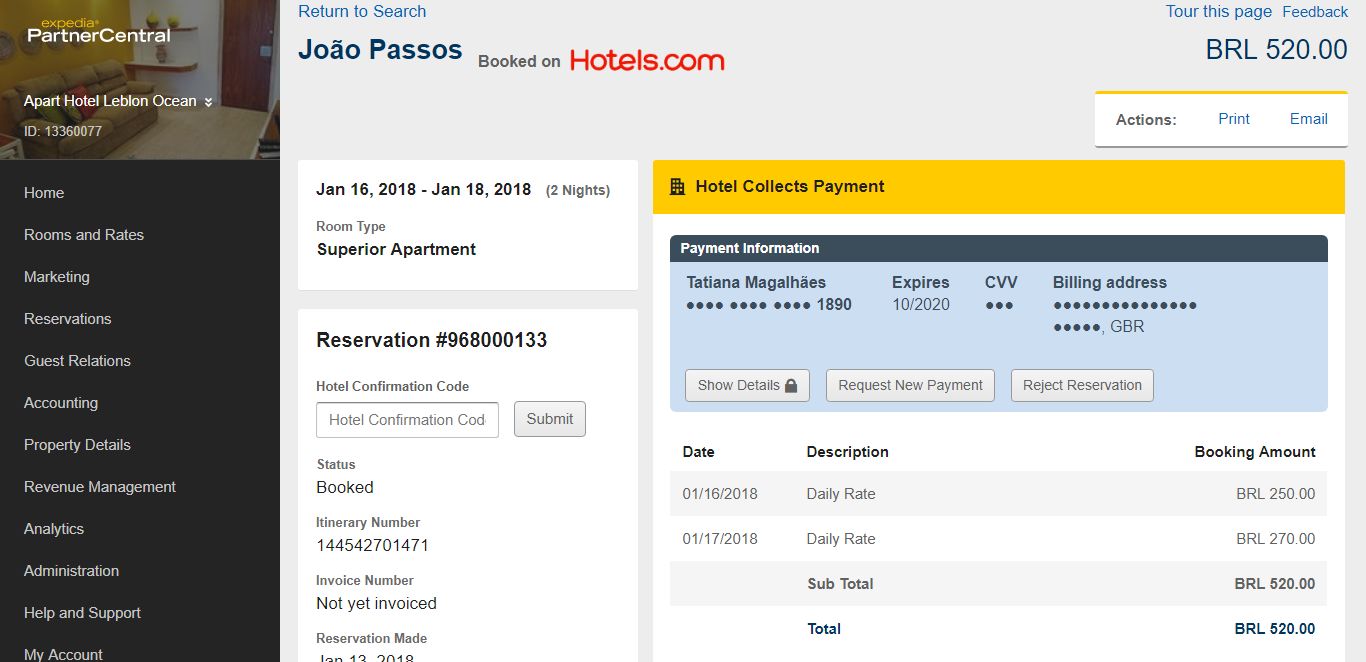This screenshot has height=662, width=1366.
Task: Click the hotel building icon
Action: point(677,186)
